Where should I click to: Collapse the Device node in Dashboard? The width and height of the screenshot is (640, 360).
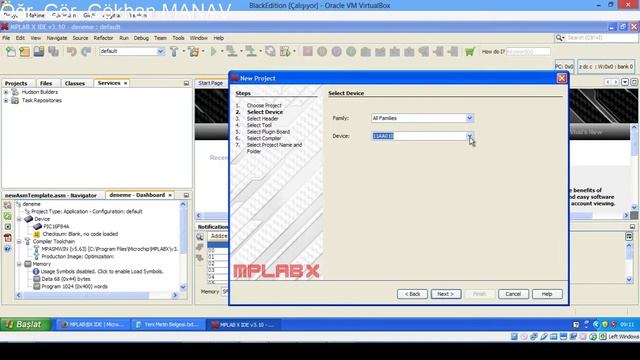click(x=19, y=219)
